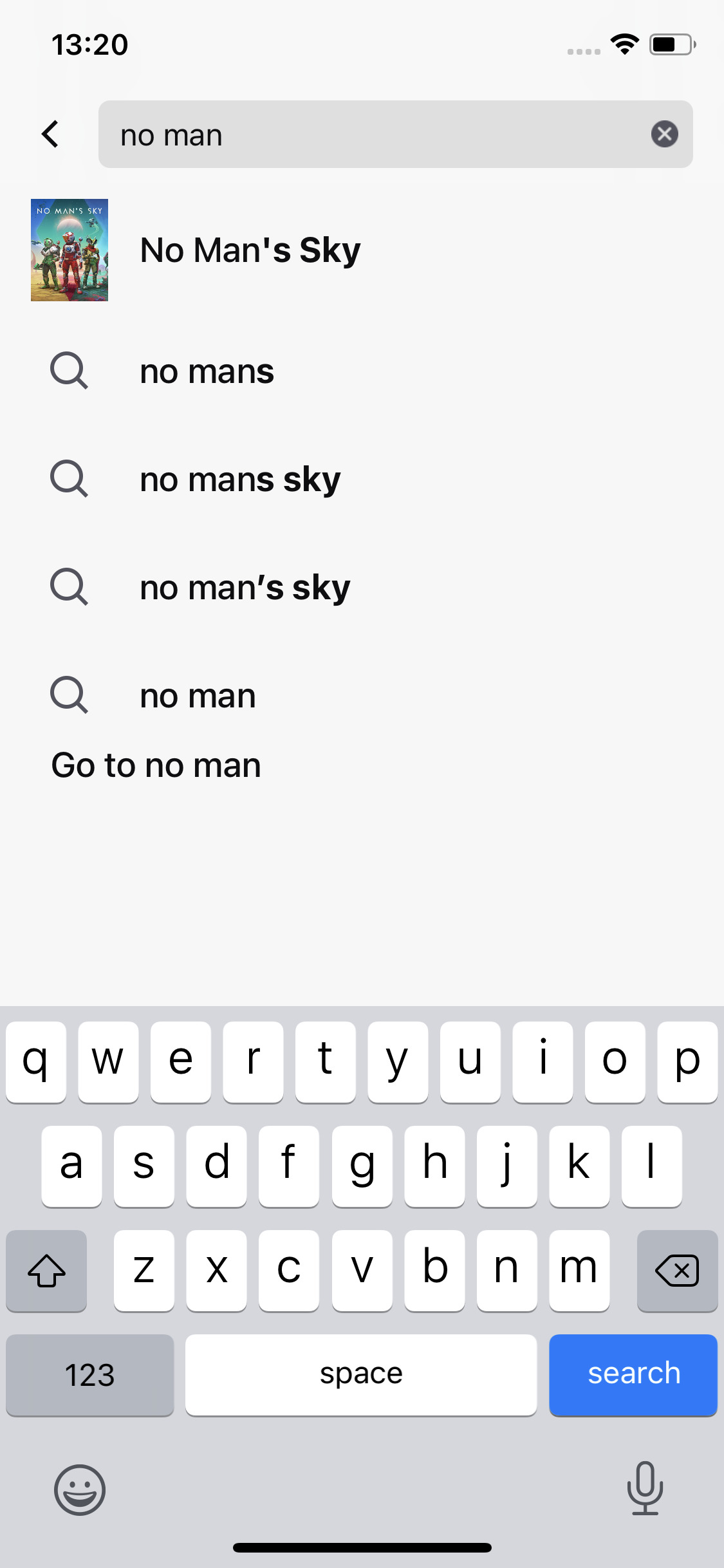The height and width of the screenshot is (1568, 724).
Task: Tap the magnifier icon beside 'no mans sky'
Action: tap(69, 478)
